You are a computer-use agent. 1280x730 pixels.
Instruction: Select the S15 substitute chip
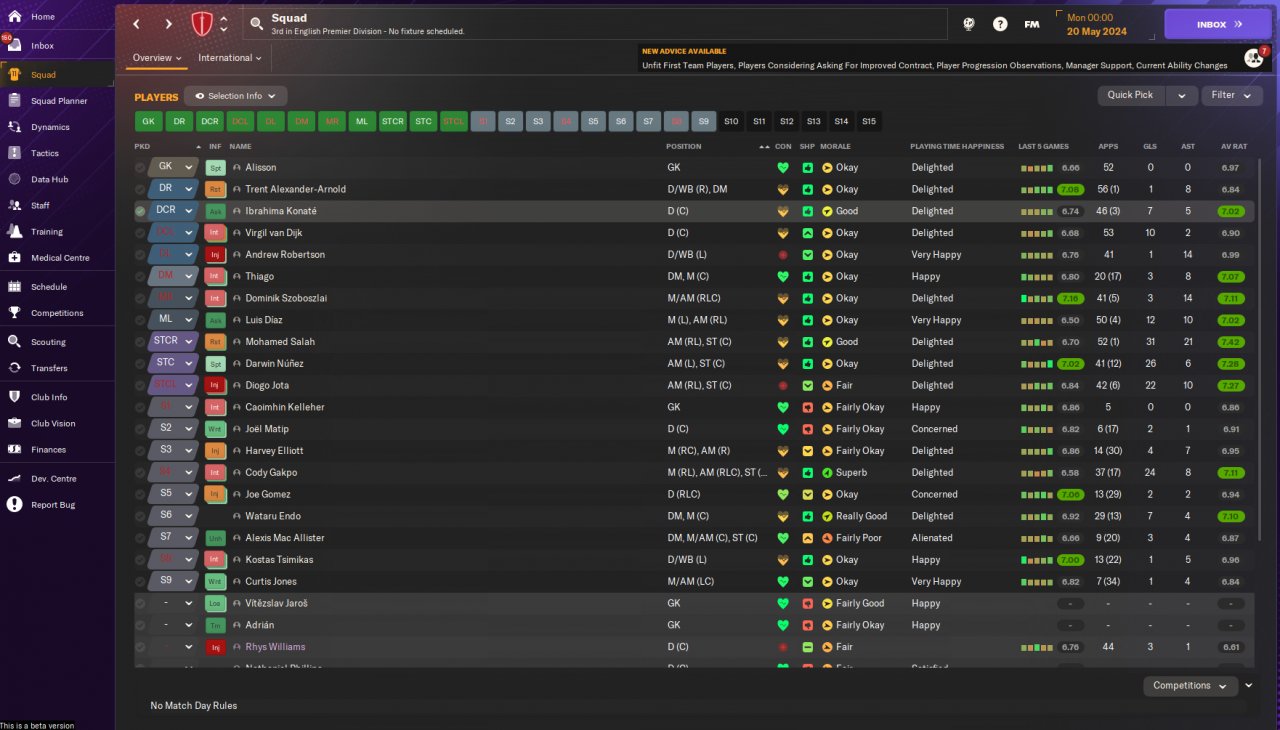(869, 122)
